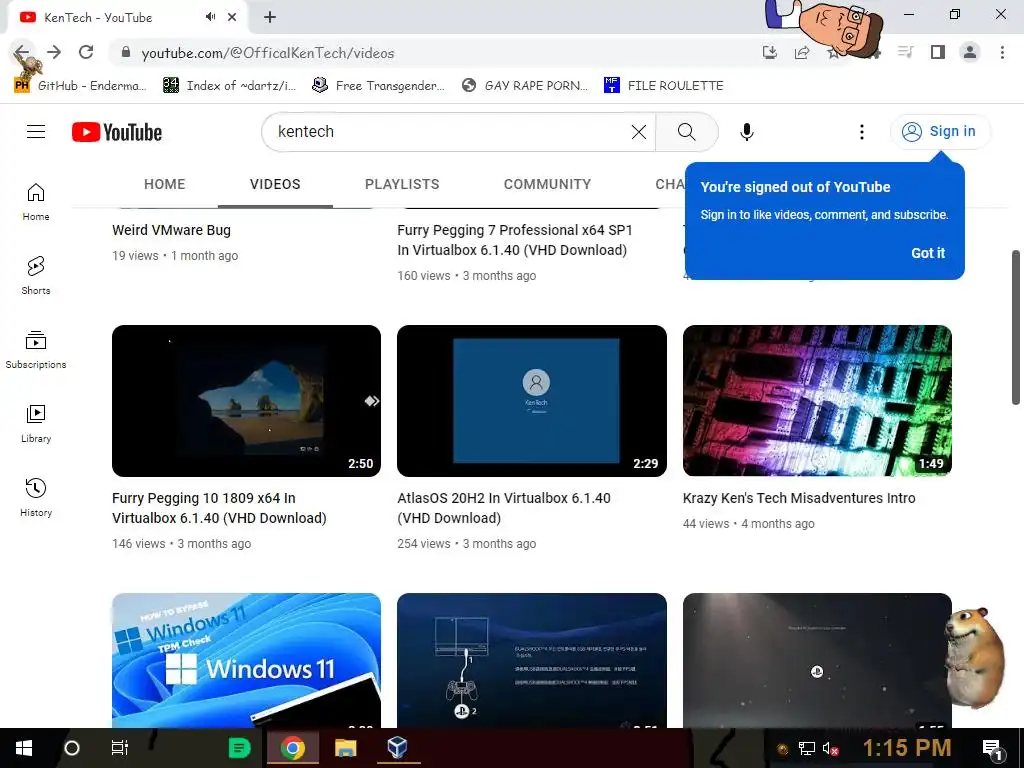
Task: Click the Sign in button
Action: click(x=940, y=131)
